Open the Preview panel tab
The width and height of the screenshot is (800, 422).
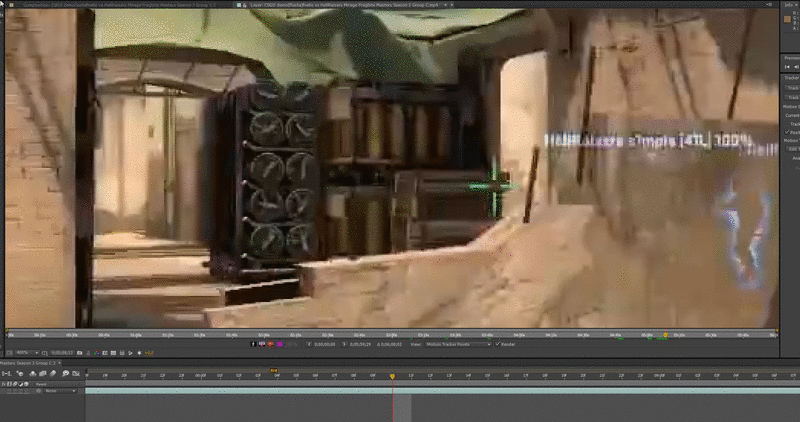(792, 58)
